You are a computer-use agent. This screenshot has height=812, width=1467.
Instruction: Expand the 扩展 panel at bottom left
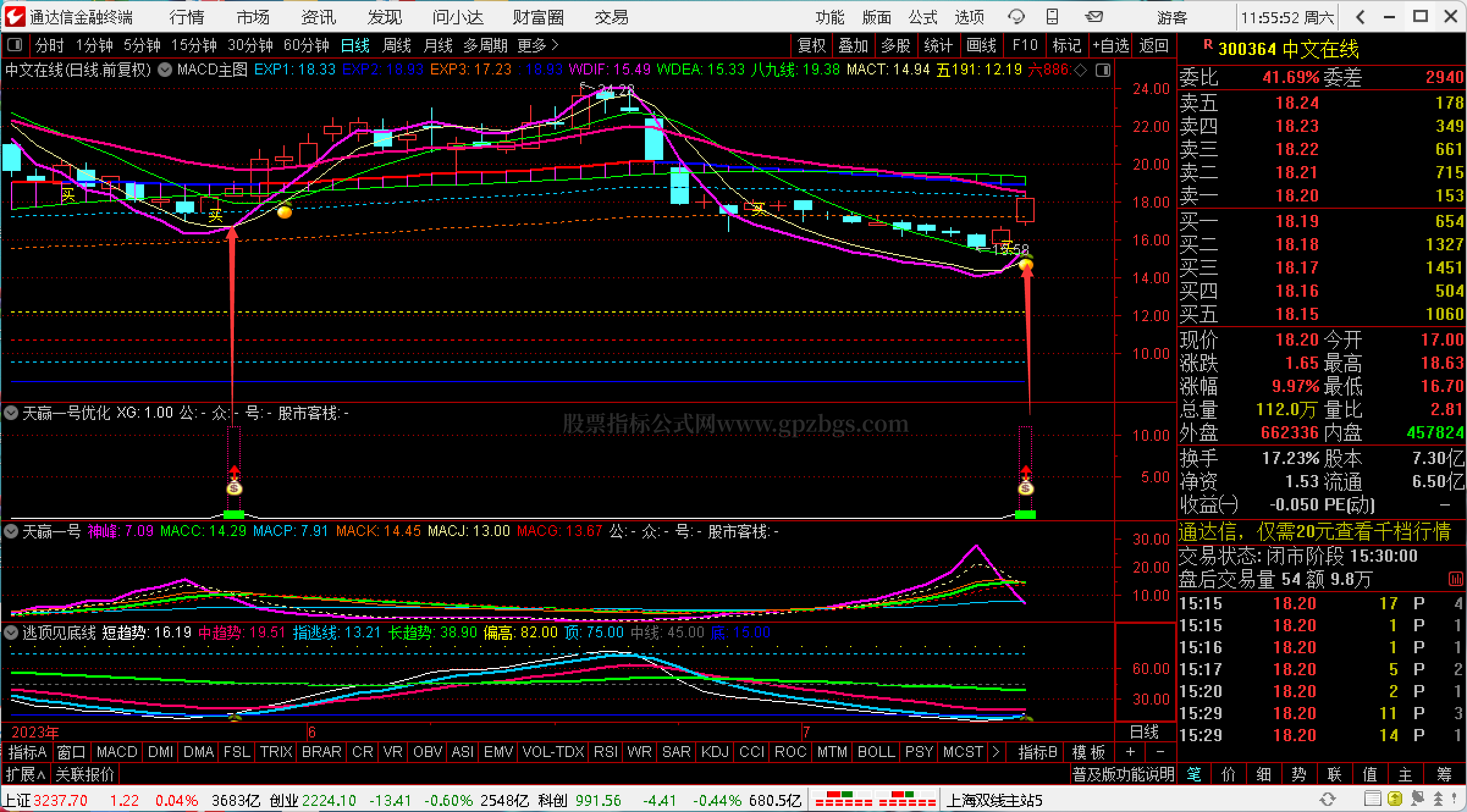[x=26, y=774]
